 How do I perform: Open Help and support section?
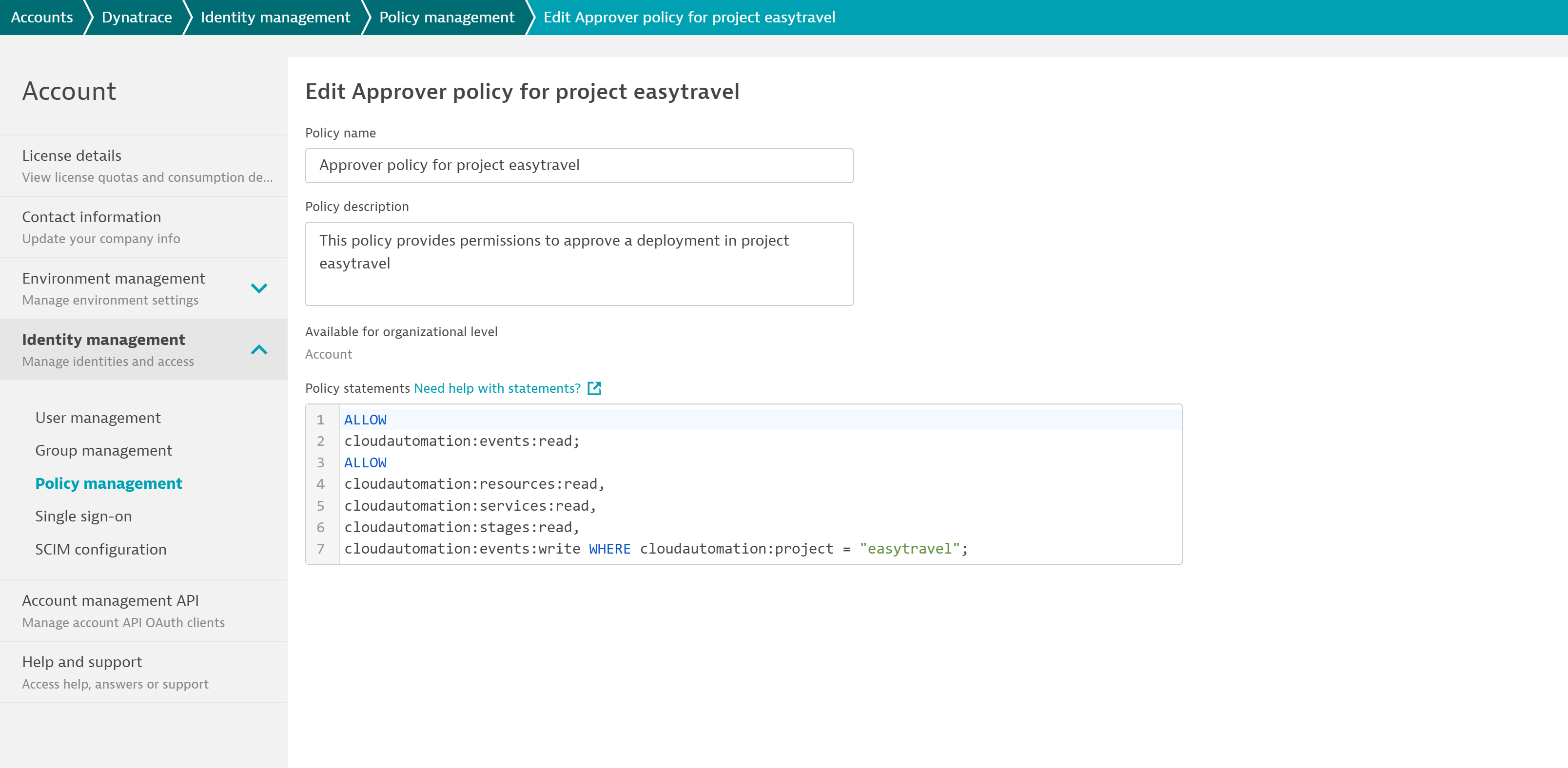(x=144, y=672)
